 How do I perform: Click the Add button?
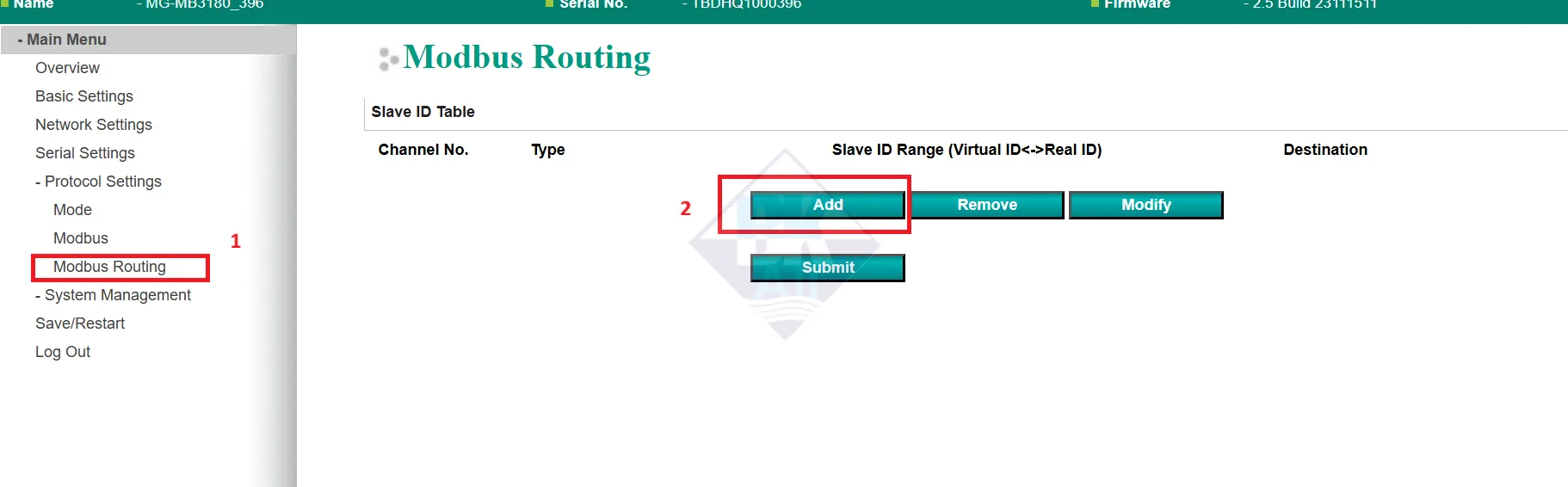828,205
